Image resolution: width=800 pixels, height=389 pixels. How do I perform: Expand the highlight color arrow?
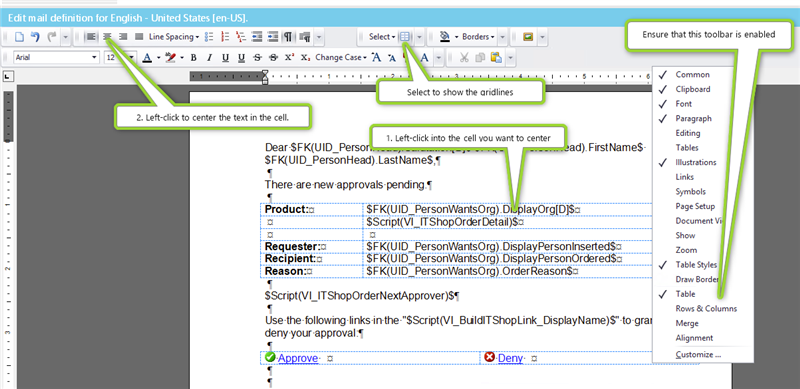click(x=182, y=58)
